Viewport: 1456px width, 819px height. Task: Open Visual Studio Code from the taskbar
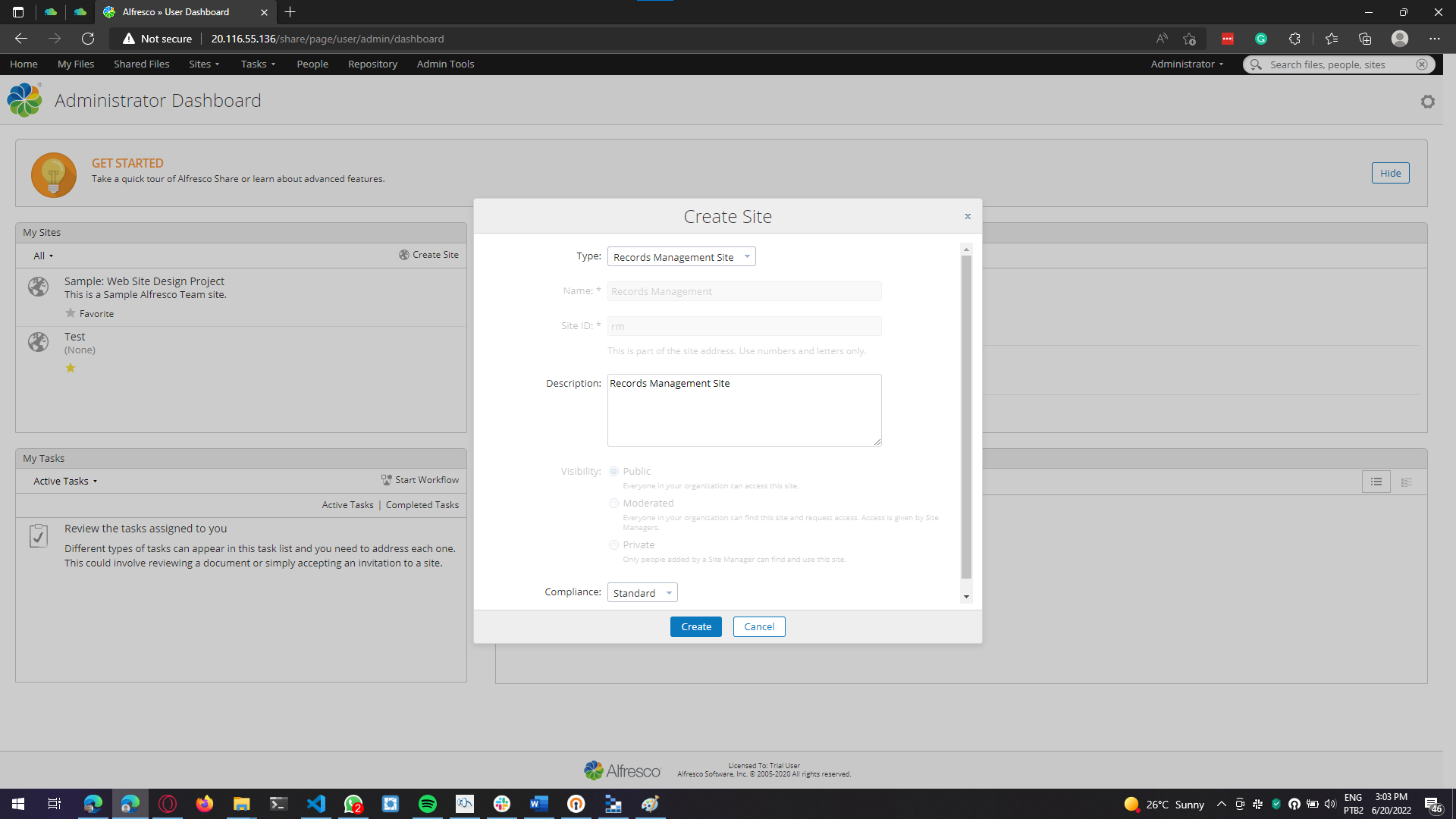316,804
